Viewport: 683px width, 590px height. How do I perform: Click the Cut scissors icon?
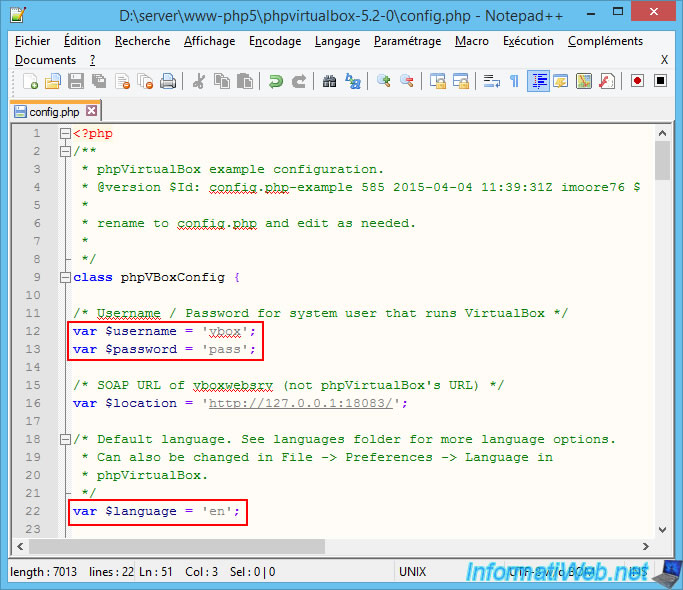(199, 81)
